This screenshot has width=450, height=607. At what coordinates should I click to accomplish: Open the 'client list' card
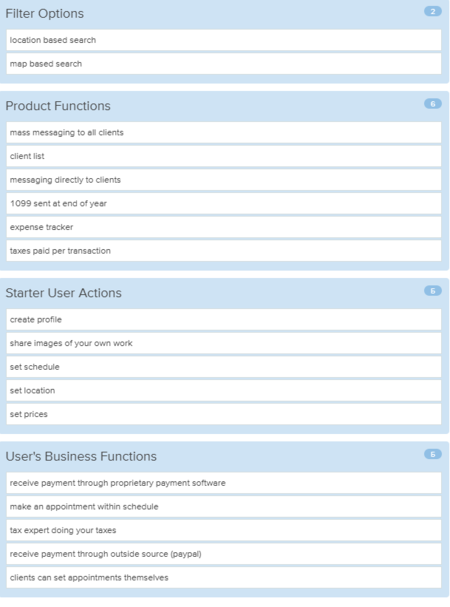click(224, 156)
